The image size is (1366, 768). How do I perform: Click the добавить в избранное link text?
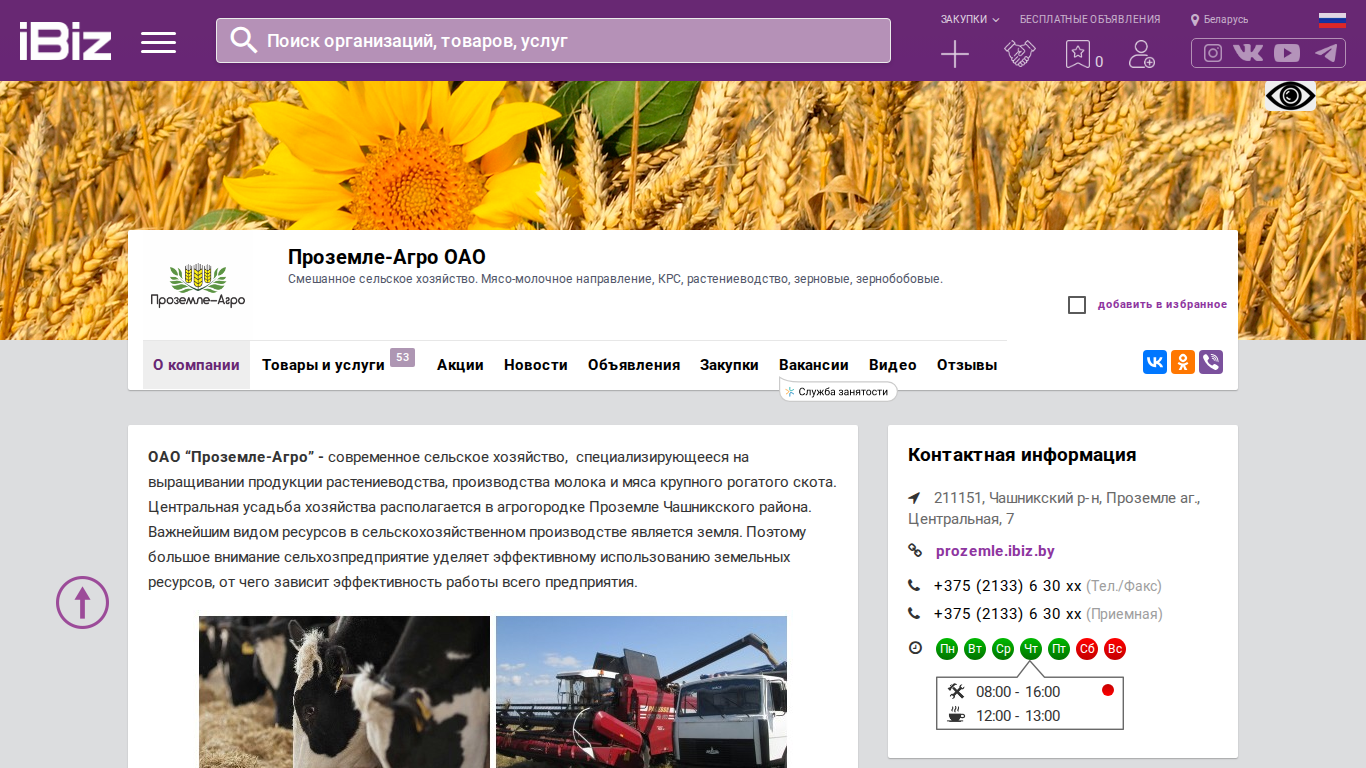(1162, 305)
